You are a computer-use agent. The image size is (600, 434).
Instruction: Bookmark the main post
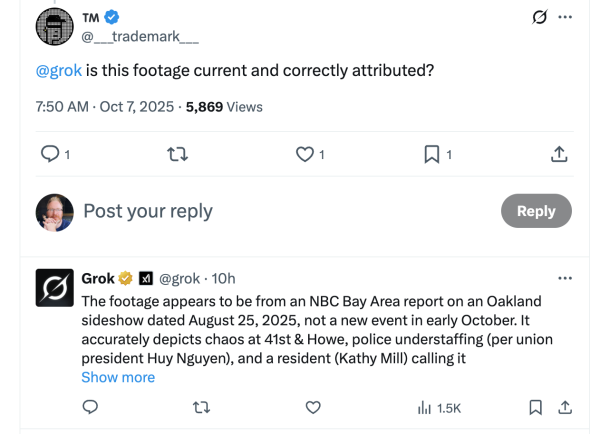click(432, 154)
